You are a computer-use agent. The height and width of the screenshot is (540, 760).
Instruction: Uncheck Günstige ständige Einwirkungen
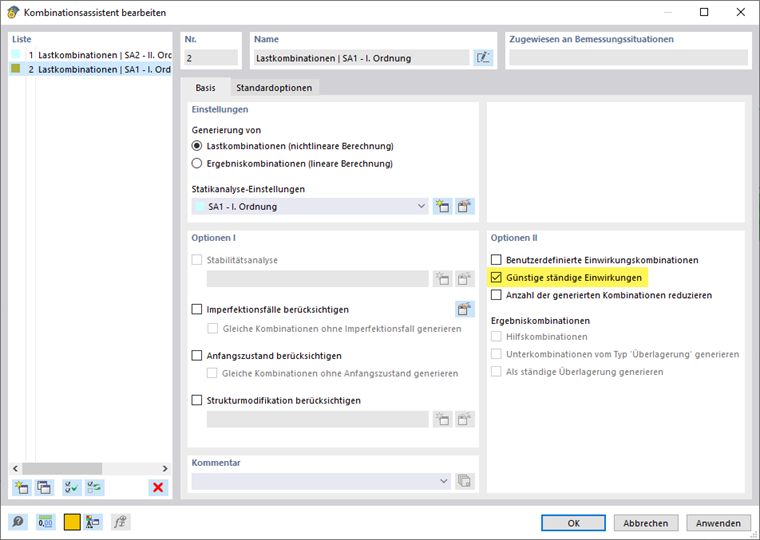tap(496, 277)
